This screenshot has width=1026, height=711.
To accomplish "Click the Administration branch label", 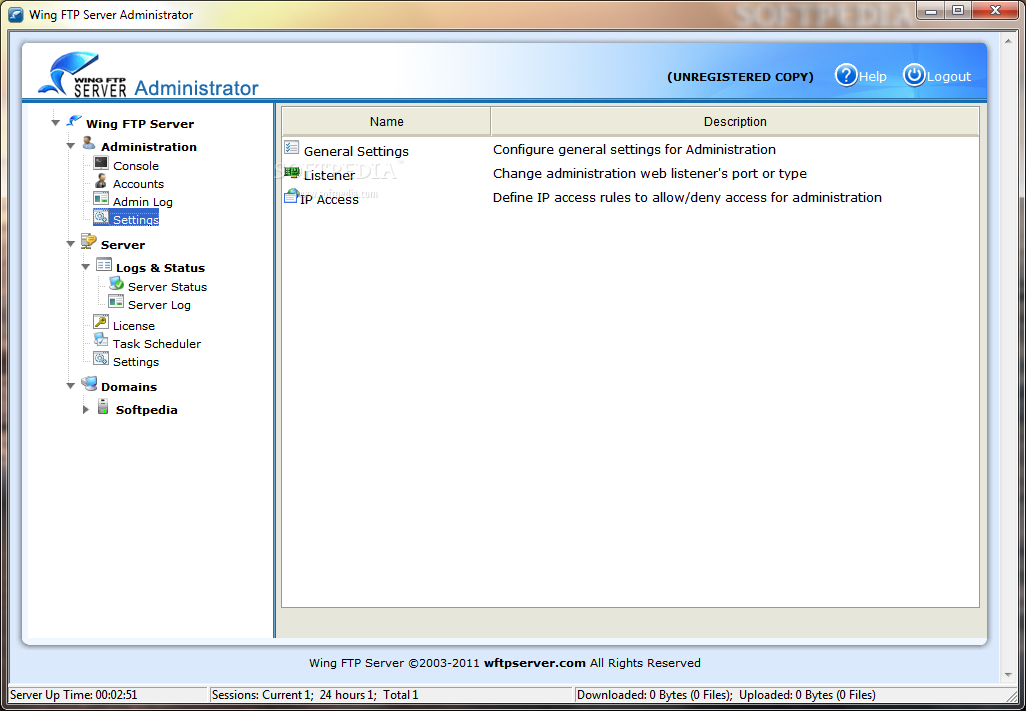I will pyautogui.click(x=149, y=147).
